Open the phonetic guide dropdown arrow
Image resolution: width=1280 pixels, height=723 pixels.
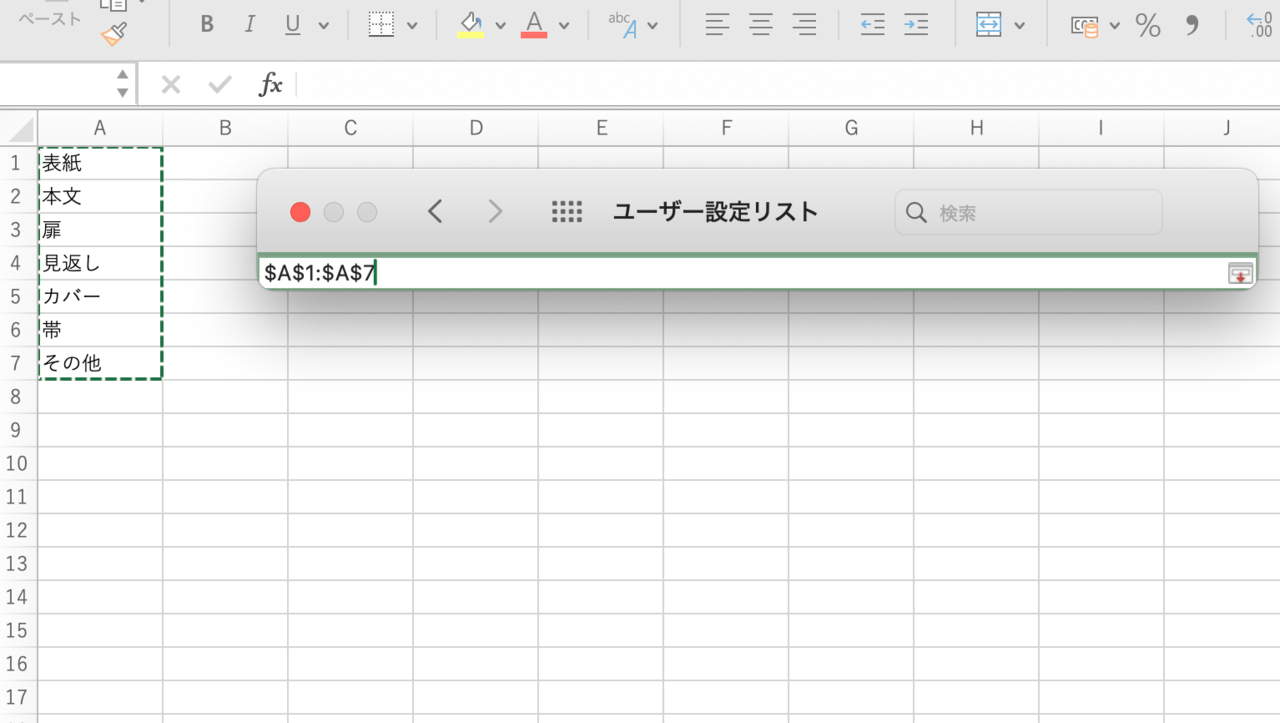[653, 26]
